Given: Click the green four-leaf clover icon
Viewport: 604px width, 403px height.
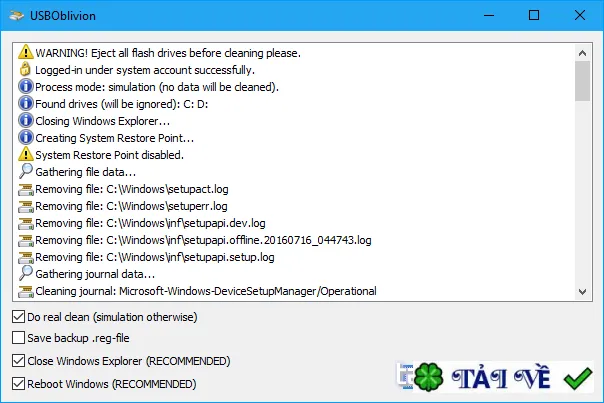Looking at the screenshot, I should [x=428, y=377].
